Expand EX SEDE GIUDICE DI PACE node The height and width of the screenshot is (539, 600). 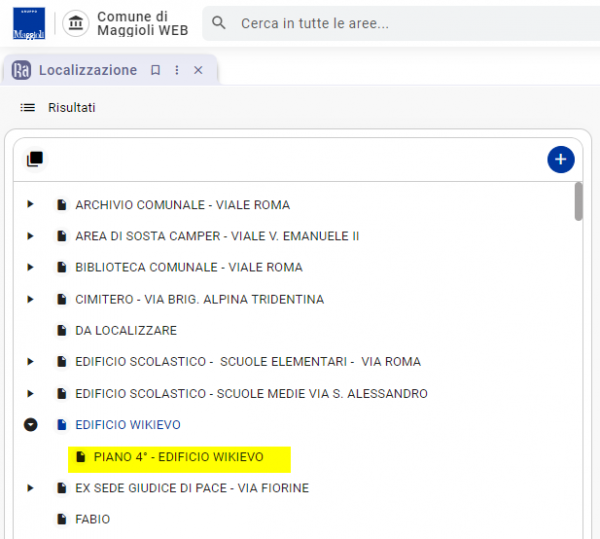pyautogui.click(x=30, y=488)
